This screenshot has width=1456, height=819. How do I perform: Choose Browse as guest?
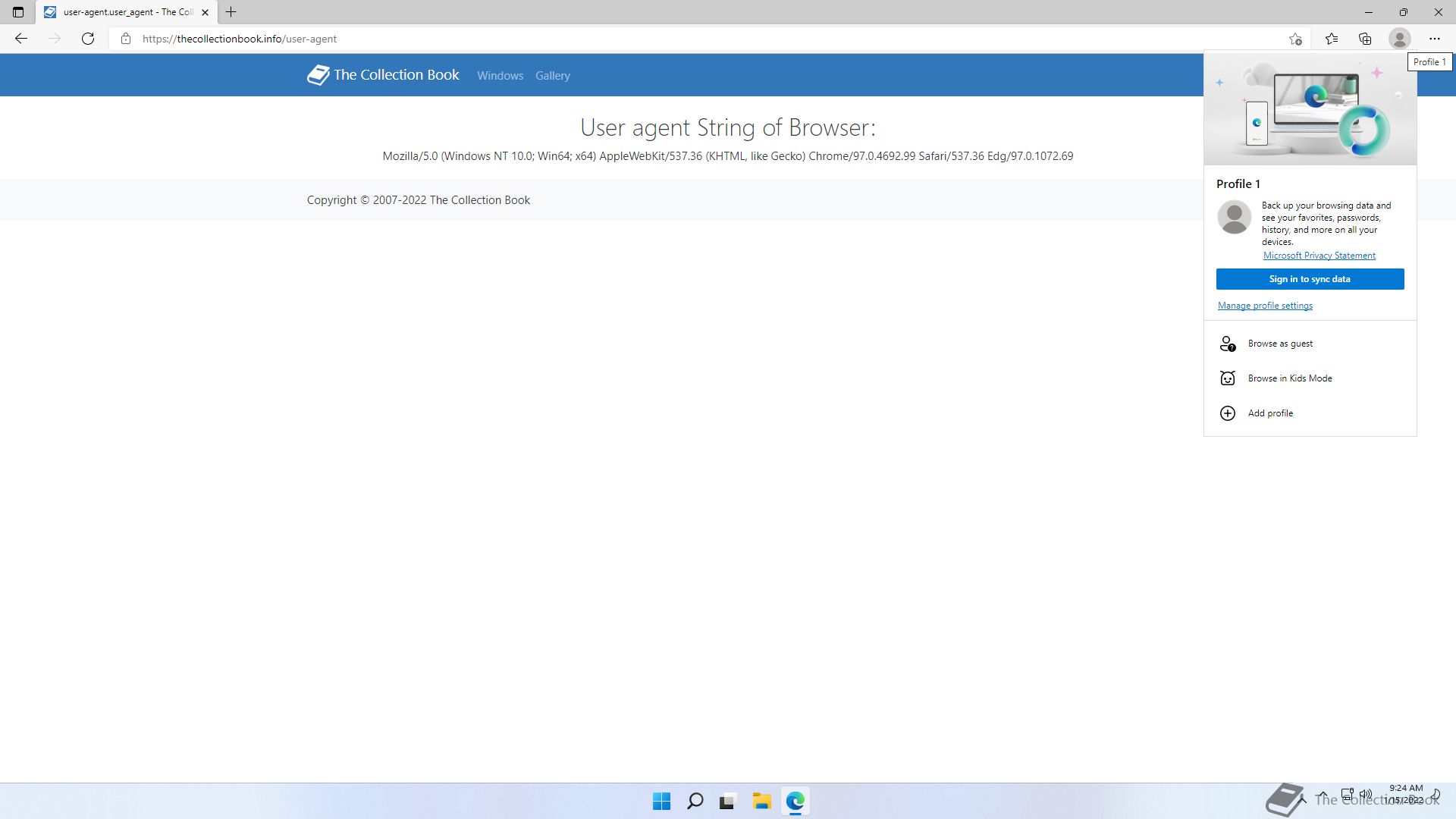(1310, 344)
